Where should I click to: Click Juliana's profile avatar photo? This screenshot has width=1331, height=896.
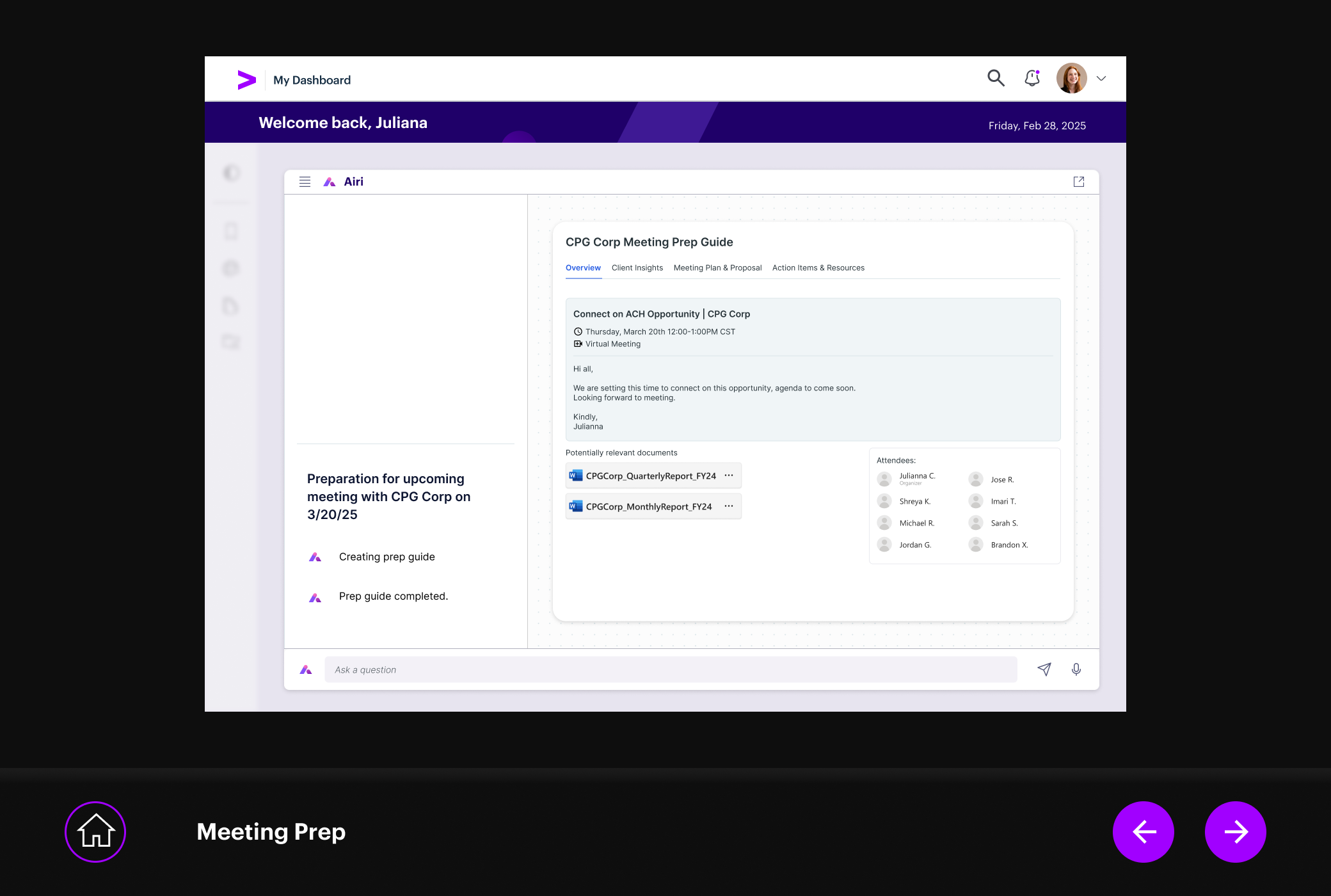[x=1072, y=79]
